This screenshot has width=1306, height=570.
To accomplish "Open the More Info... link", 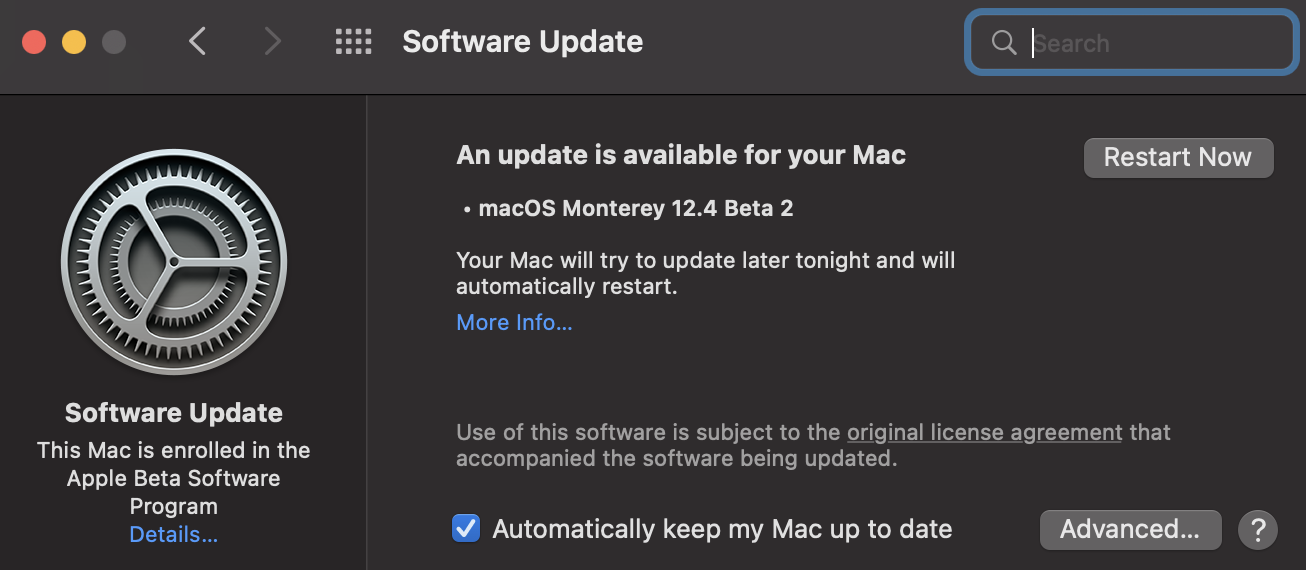I will 514,322.
